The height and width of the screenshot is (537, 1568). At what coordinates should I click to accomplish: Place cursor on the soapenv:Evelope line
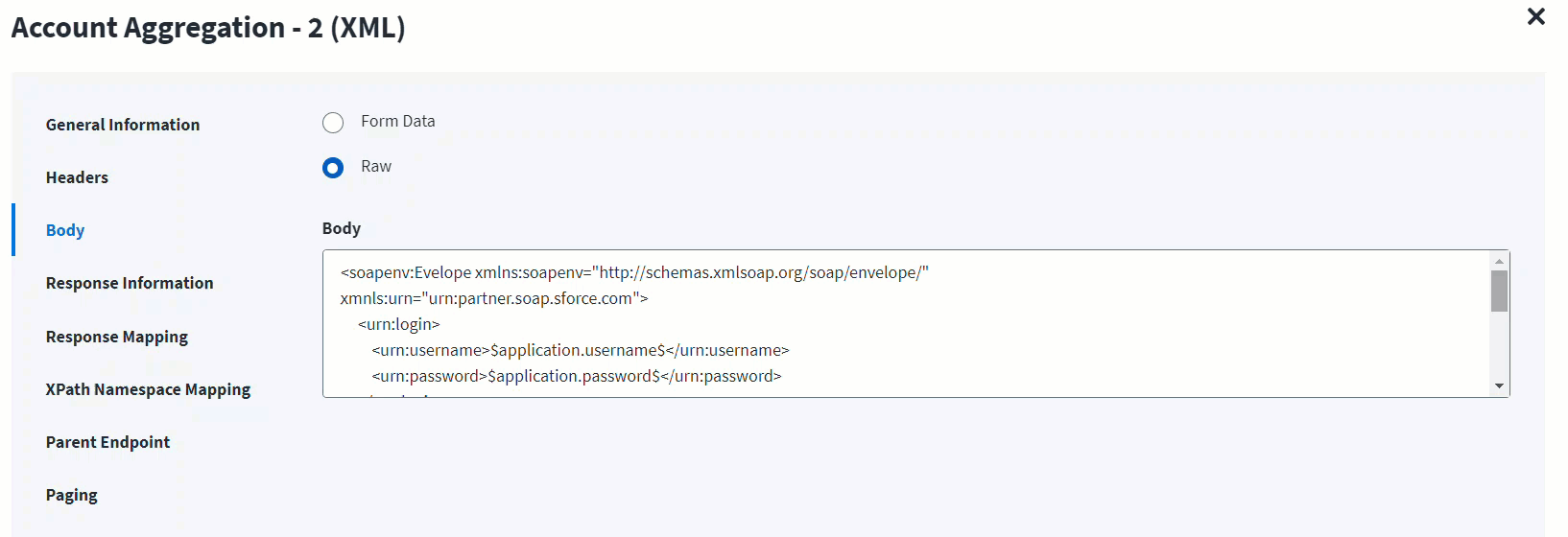[633, 272]
